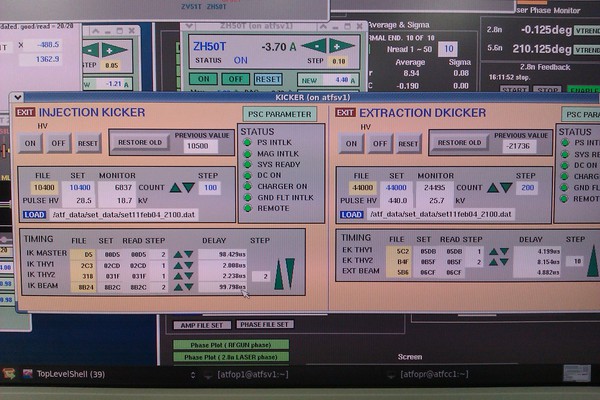Click RESTORE OLD in Injection Kicker
Viewport: 600px width, 400px height.
click(x=140, y=142)
